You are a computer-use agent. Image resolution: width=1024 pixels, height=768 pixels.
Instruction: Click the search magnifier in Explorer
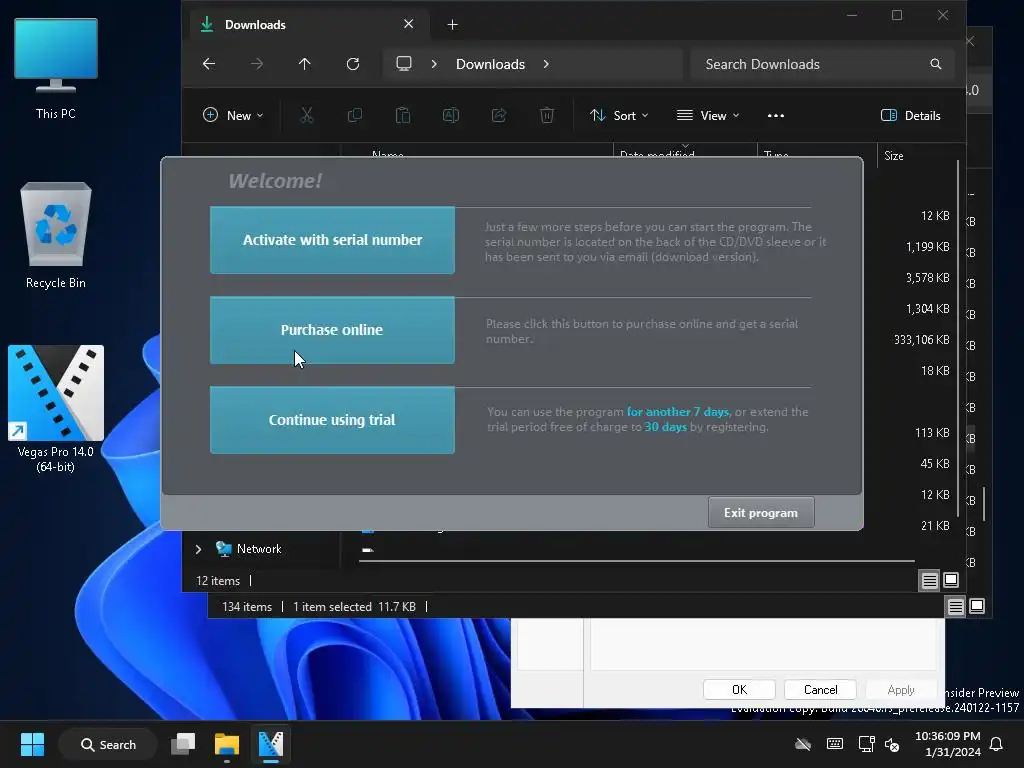coord(936,64)
